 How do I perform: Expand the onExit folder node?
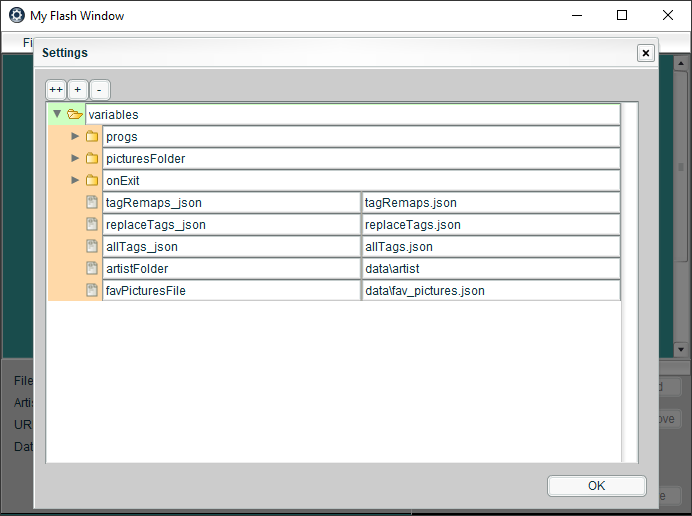pos(75,180)
